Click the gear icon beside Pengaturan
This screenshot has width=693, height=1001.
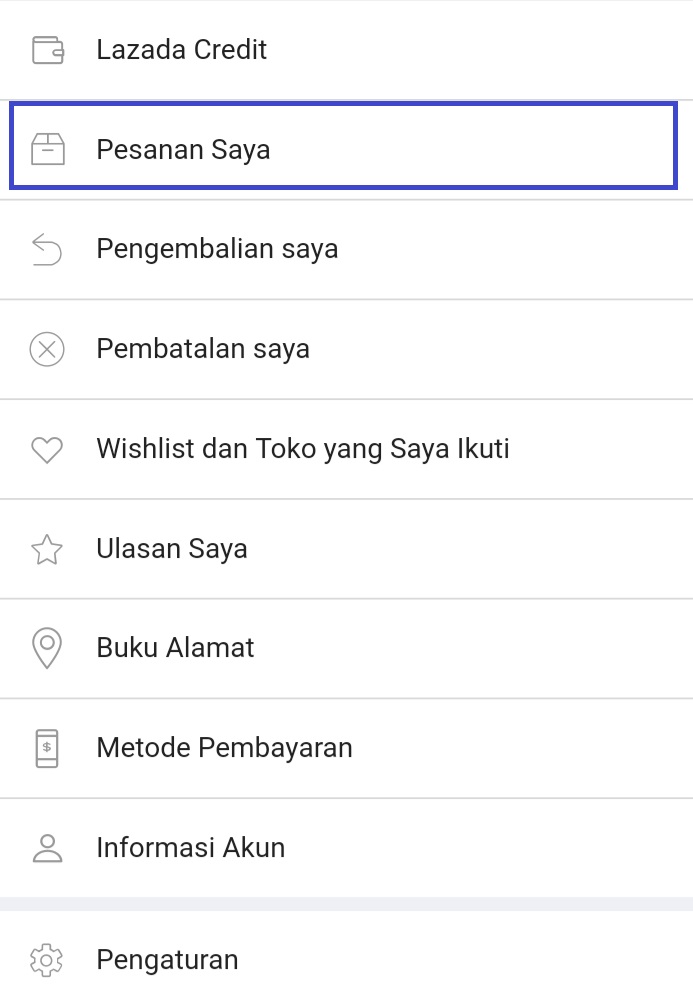point(48,959)
